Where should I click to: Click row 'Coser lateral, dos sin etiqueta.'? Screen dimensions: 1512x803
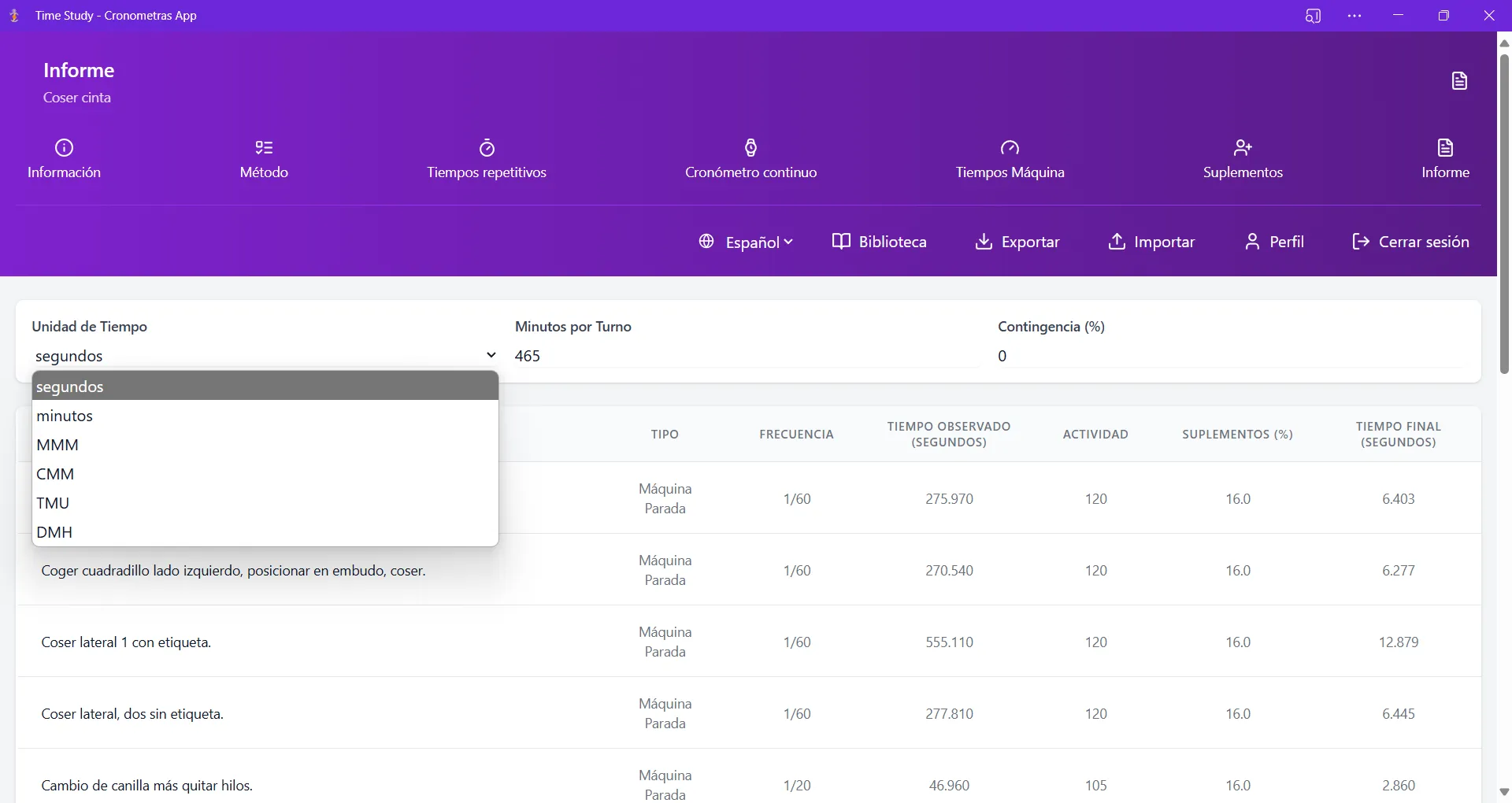pos(749,713)
